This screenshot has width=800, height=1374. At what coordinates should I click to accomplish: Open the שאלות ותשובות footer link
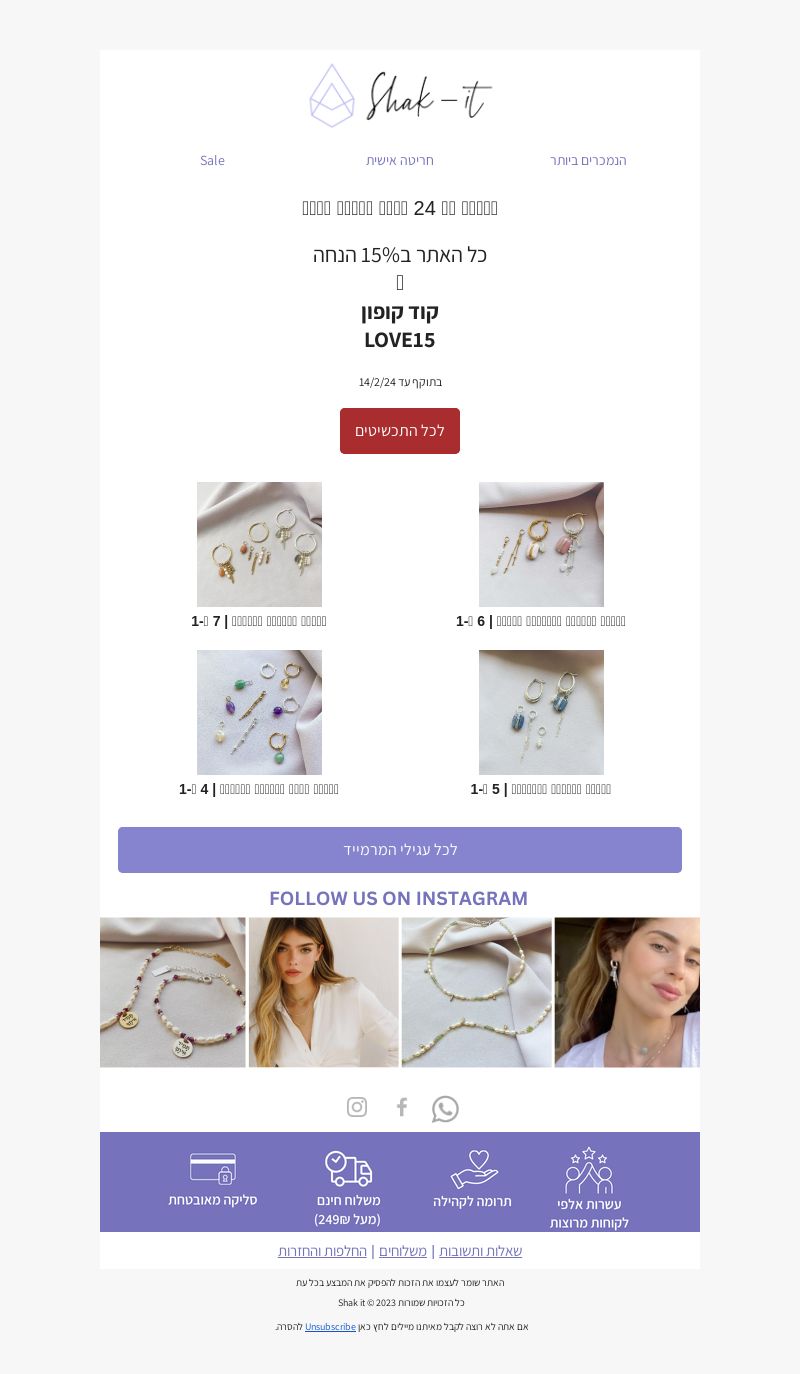click(x=481, y=1251)
